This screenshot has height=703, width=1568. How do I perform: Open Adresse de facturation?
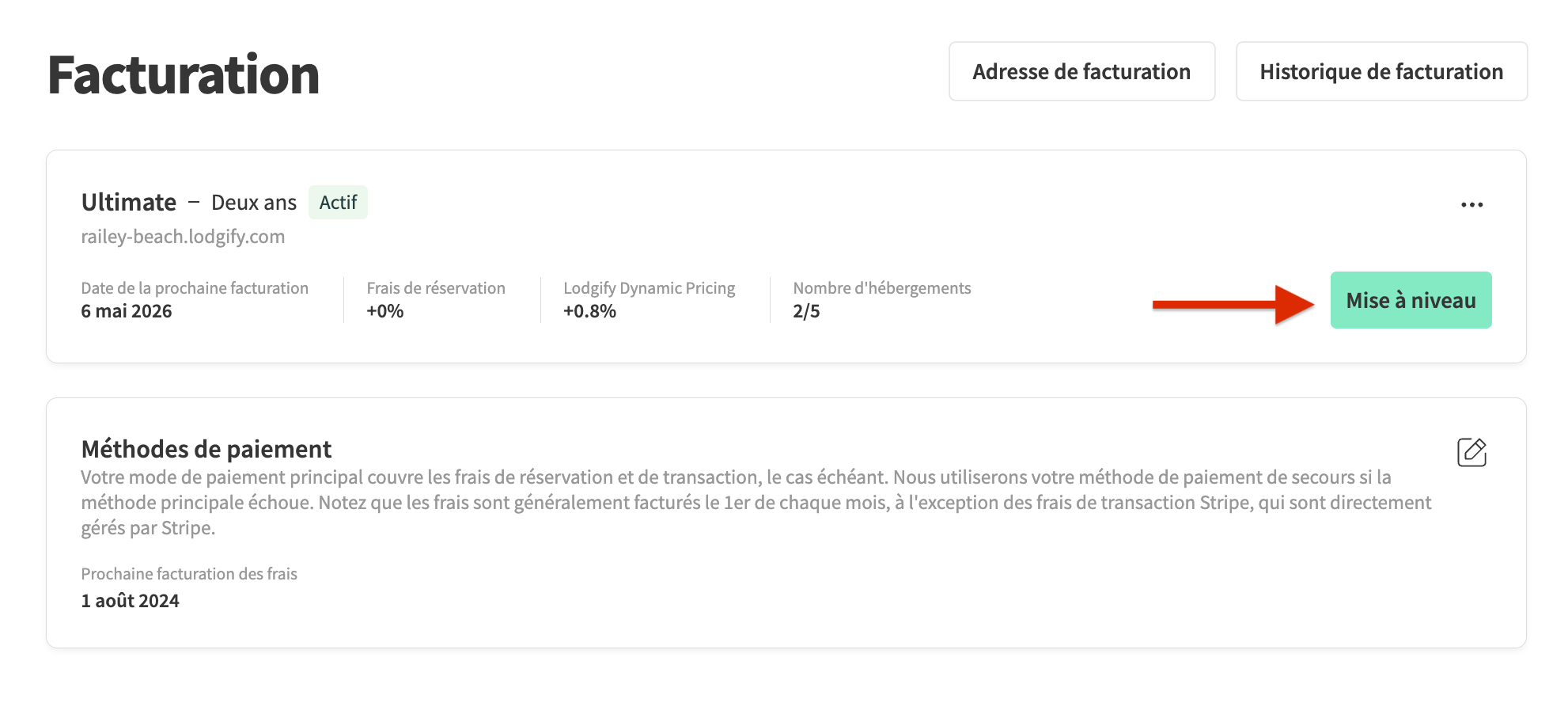point(1081,72)
